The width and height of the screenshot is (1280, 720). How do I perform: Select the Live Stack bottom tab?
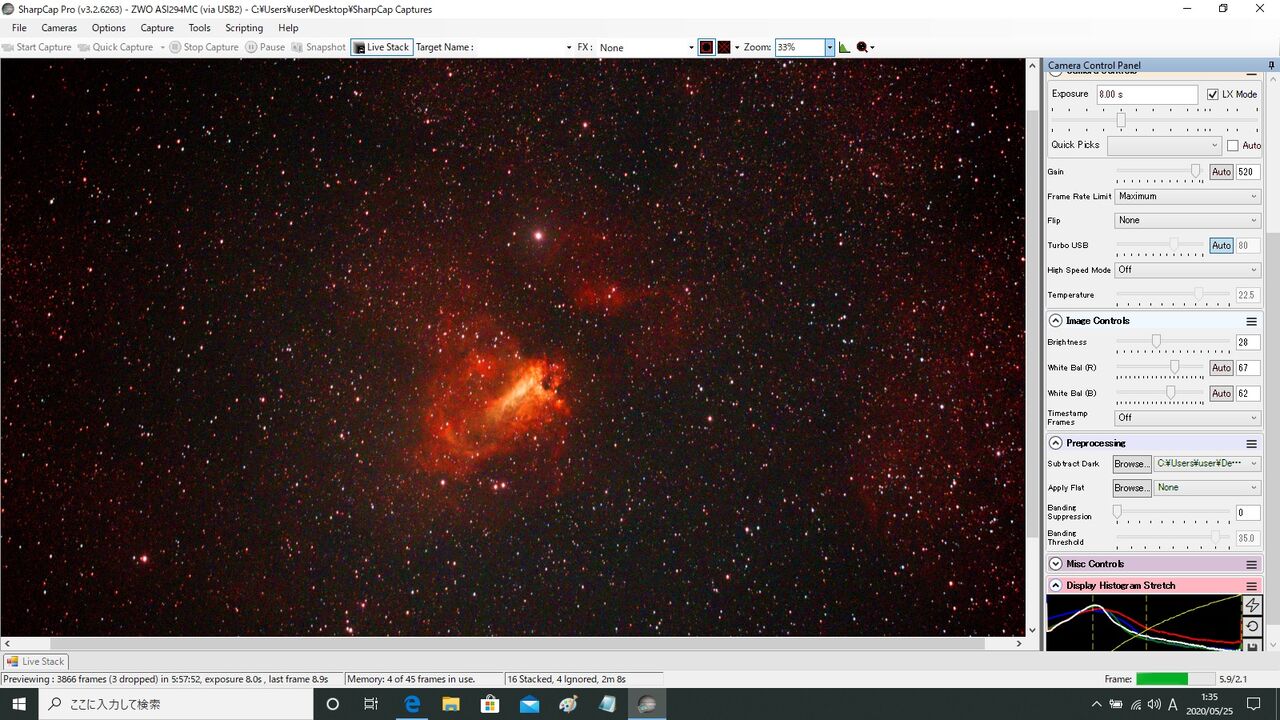pyautogui.click(x=35, y=661)
